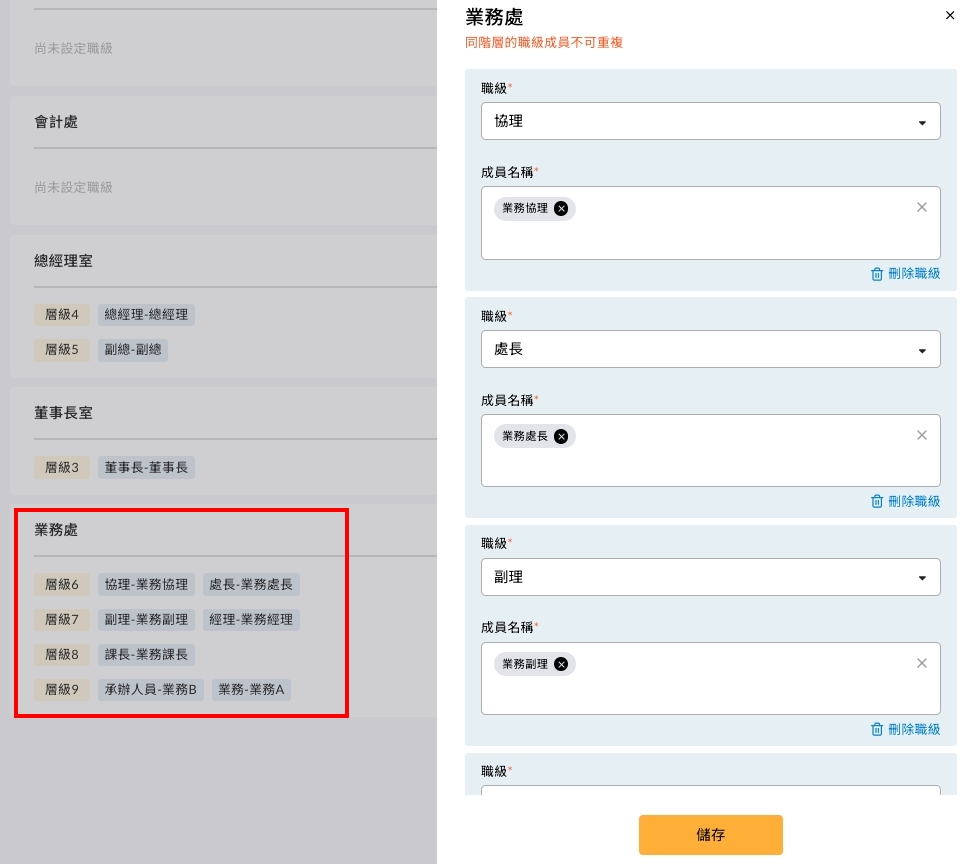Open the 處長 職級 dropdown
The width and height of the screenshot is (973, 864).
coord(711,349)
